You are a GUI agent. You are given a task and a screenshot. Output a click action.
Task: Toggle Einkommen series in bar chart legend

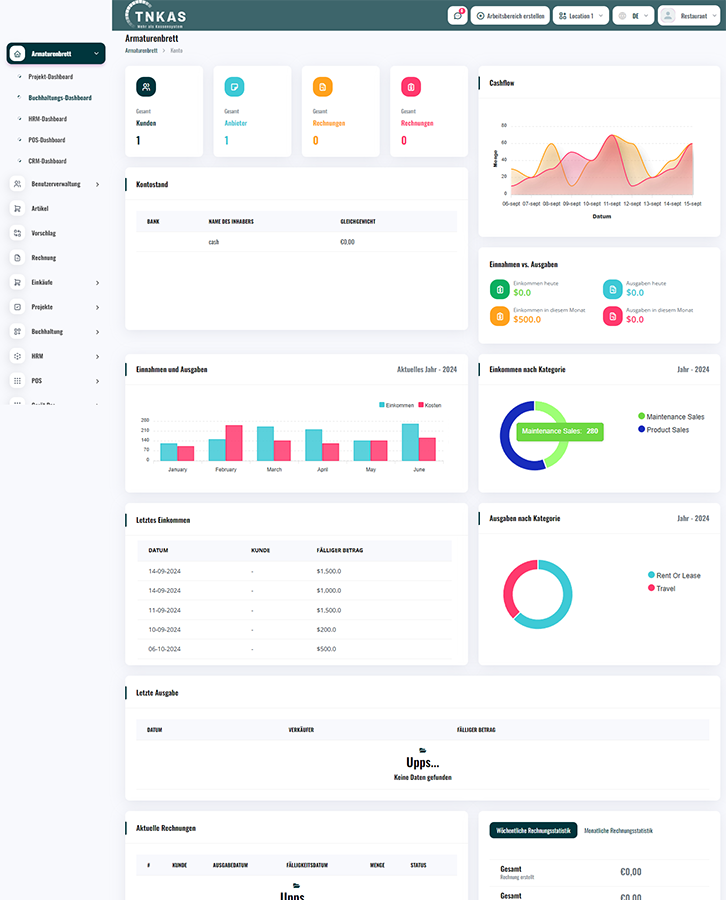click(397, 405)
